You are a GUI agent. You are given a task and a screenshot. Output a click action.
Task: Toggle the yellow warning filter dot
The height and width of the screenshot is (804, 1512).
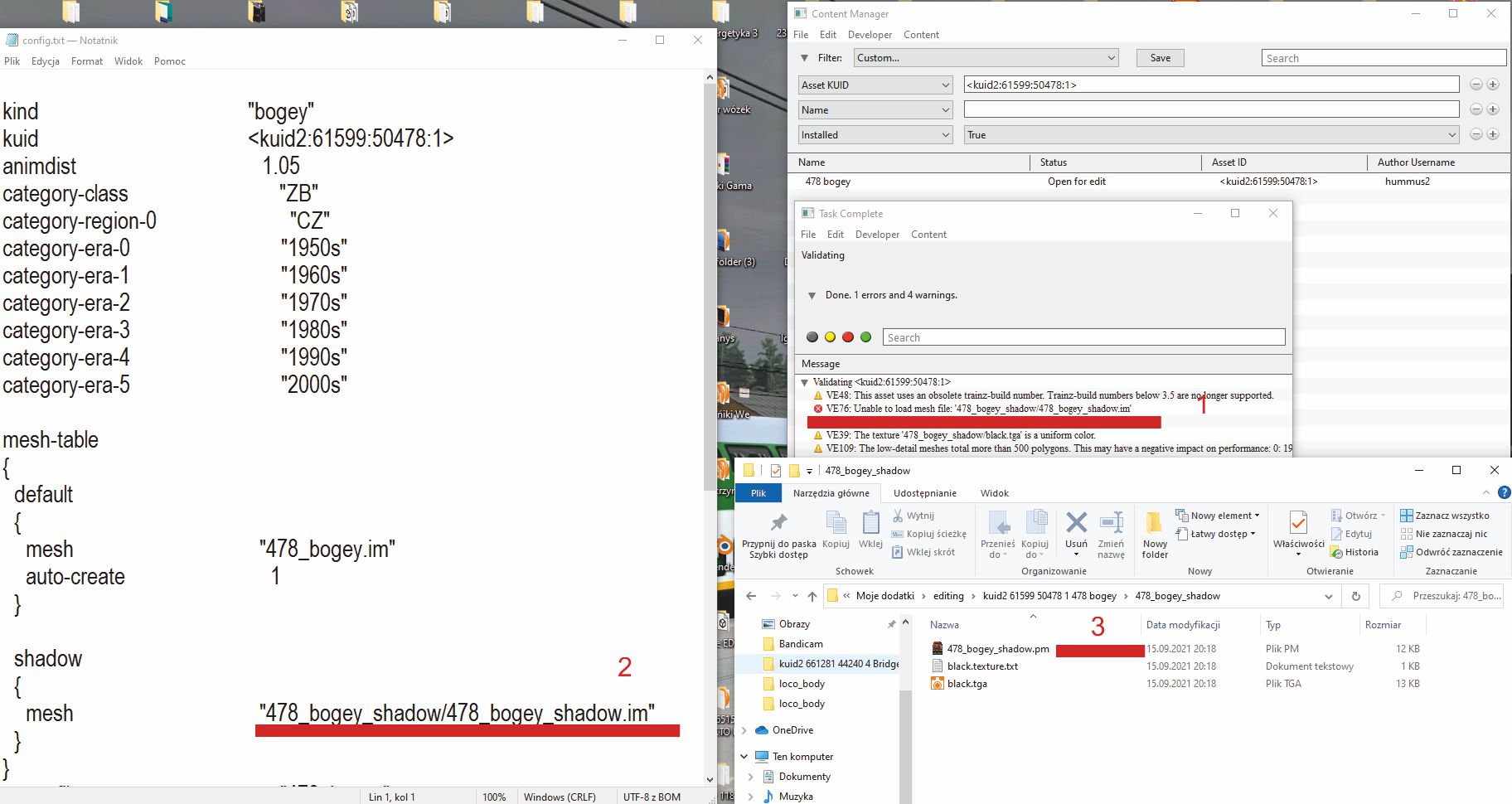coord(830,337)
